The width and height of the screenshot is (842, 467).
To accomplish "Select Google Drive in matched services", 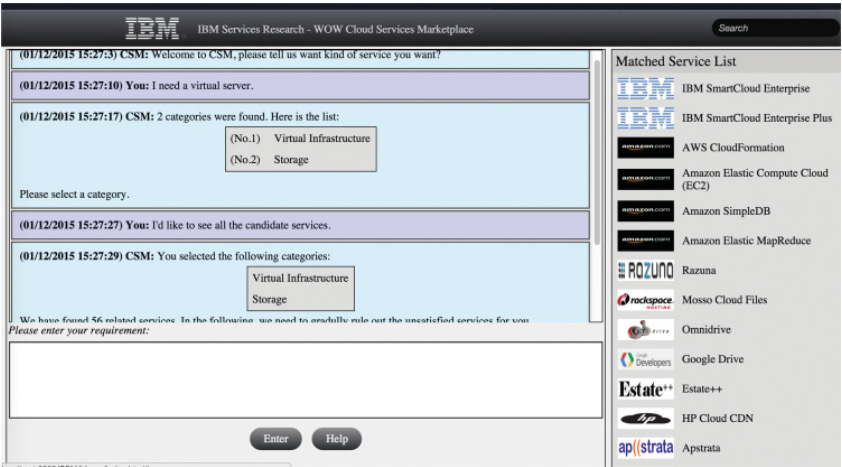I will pos(713,359).
